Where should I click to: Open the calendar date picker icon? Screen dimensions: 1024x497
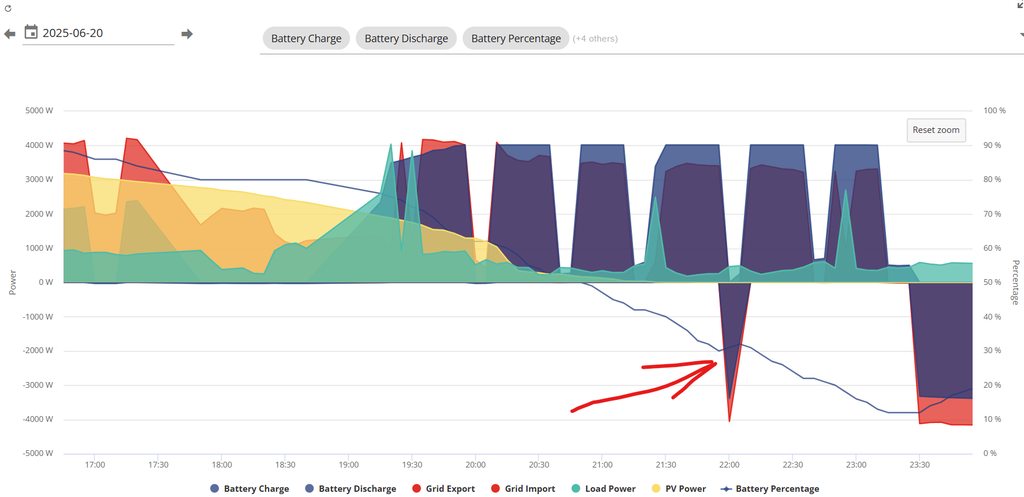(31, 33)
